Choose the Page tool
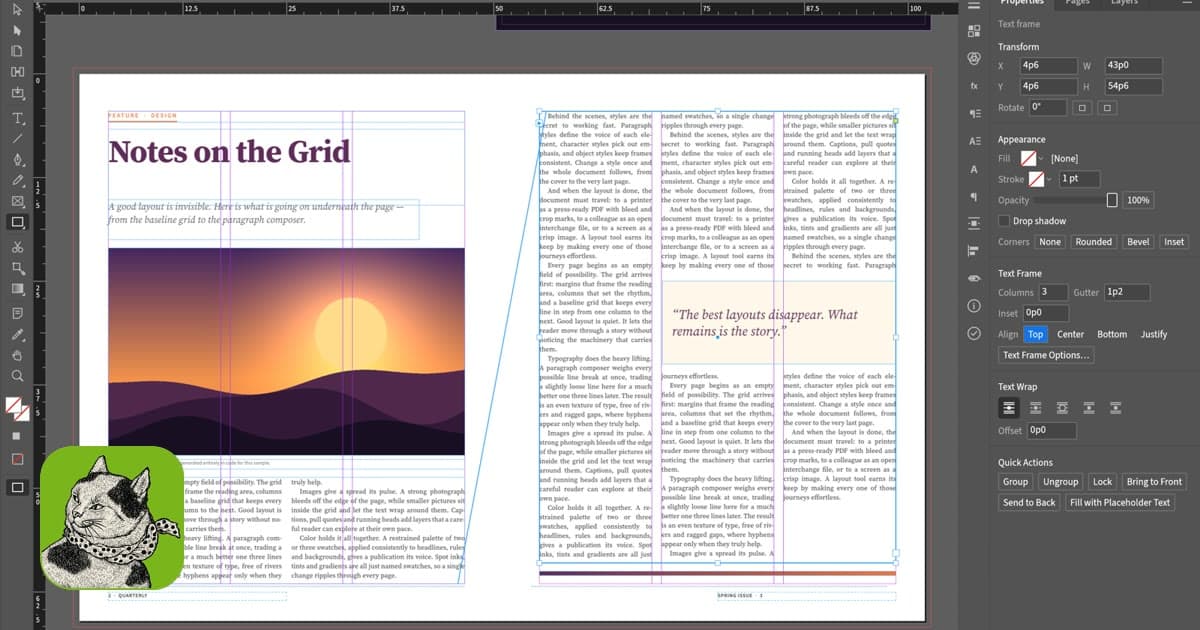Screen dimensions: 1200x630 pyautogui.click(x=18, y=51)
